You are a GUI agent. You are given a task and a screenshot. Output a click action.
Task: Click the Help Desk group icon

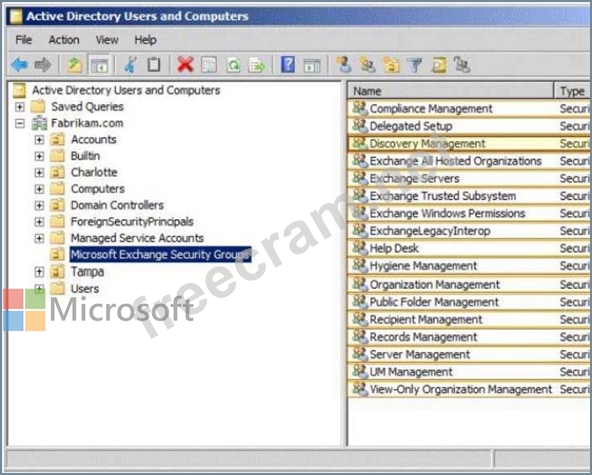pyautogui.click(x=360, y=248)
